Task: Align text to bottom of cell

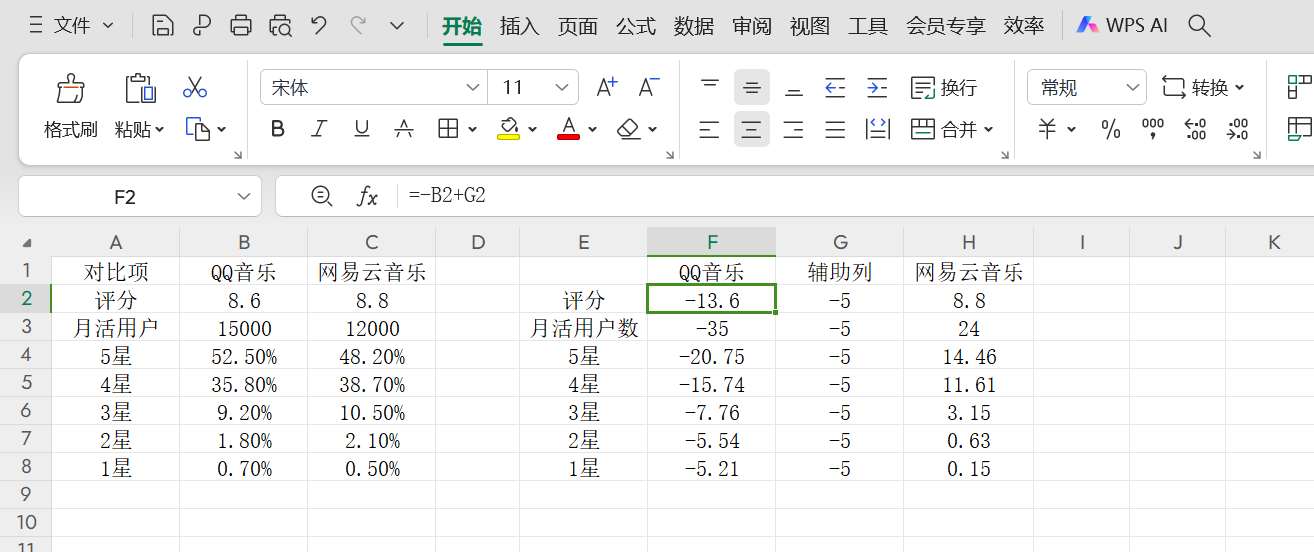Action: pos(794,87)
